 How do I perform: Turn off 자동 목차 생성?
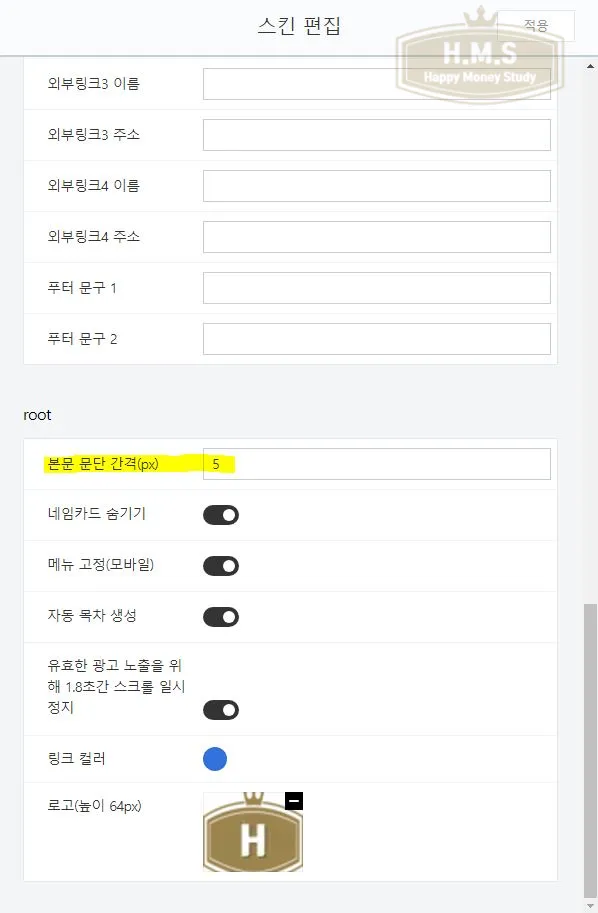221,616
